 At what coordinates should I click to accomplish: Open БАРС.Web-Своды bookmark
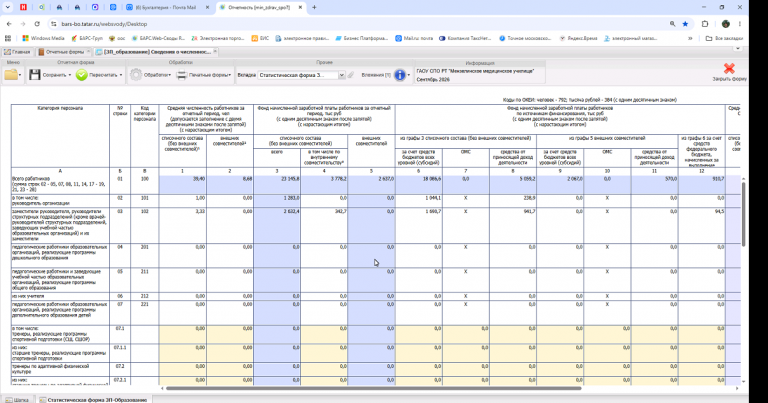(159, 38)
